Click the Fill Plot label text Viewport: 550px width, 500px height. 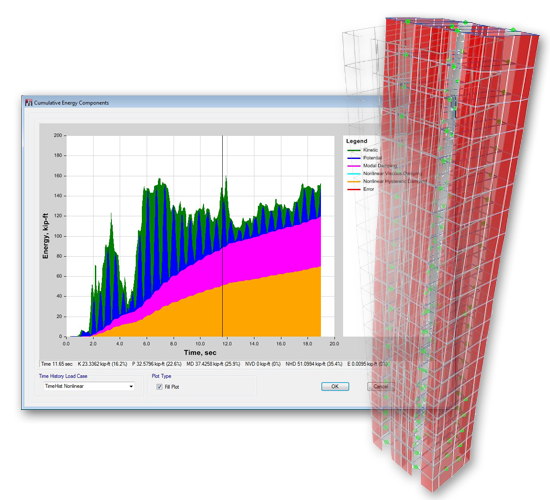click(x=172, y=387)
